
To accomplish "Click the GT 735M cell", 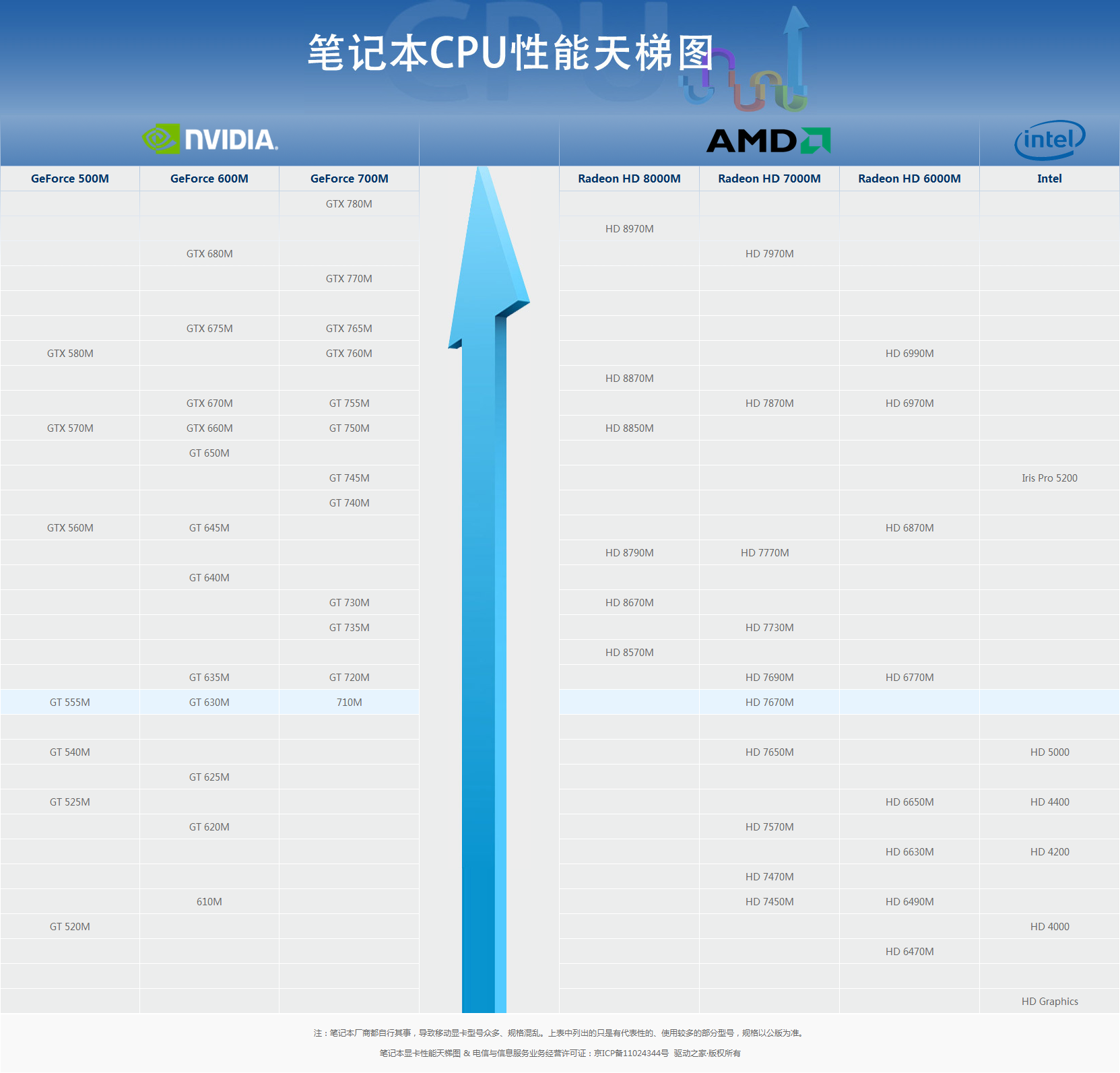I will (x=350, y=628).
